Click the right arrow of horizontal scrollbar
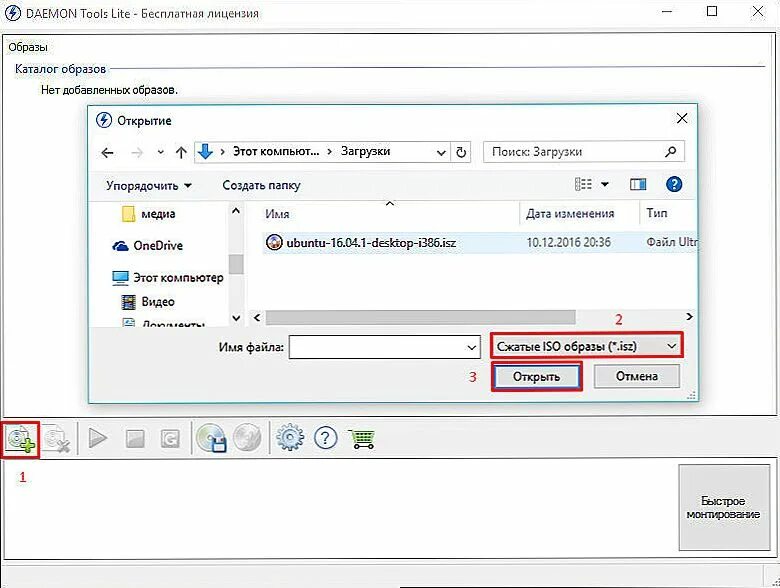This screenshot has height=588, width=780. (x=689, y=316)
